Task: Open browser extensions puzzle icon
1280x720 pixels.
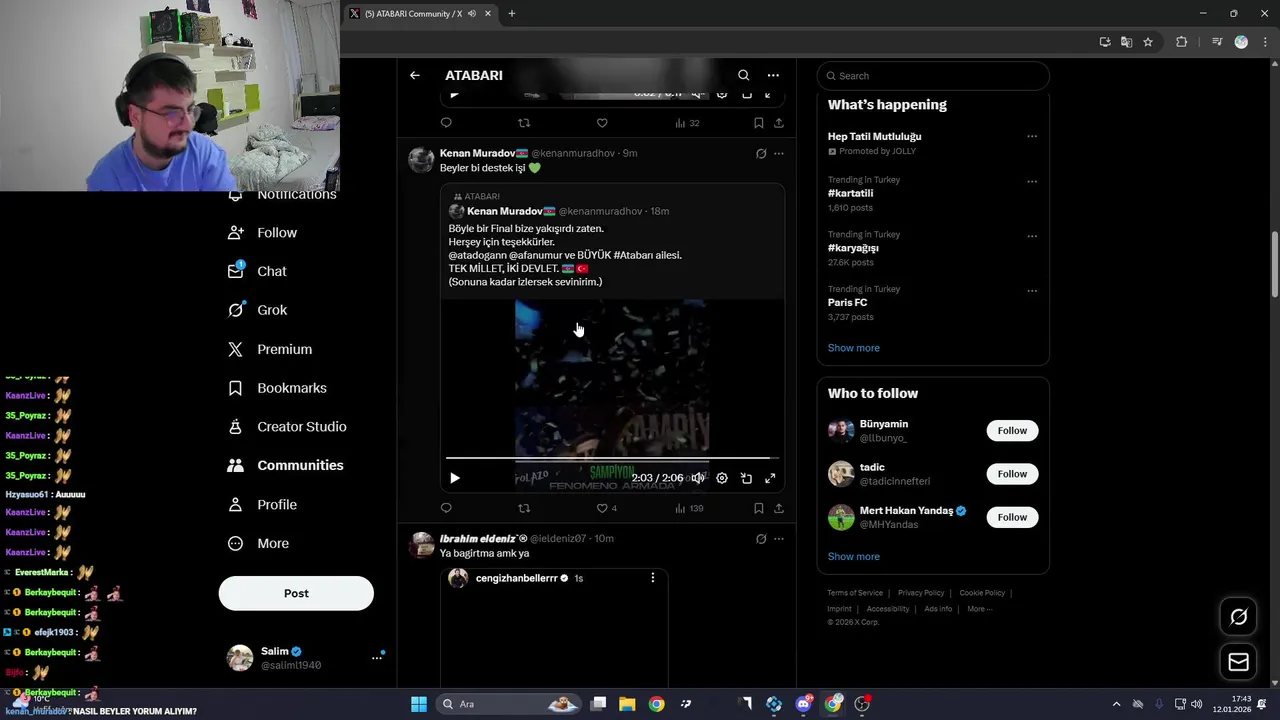Action: pos(1181,42)
